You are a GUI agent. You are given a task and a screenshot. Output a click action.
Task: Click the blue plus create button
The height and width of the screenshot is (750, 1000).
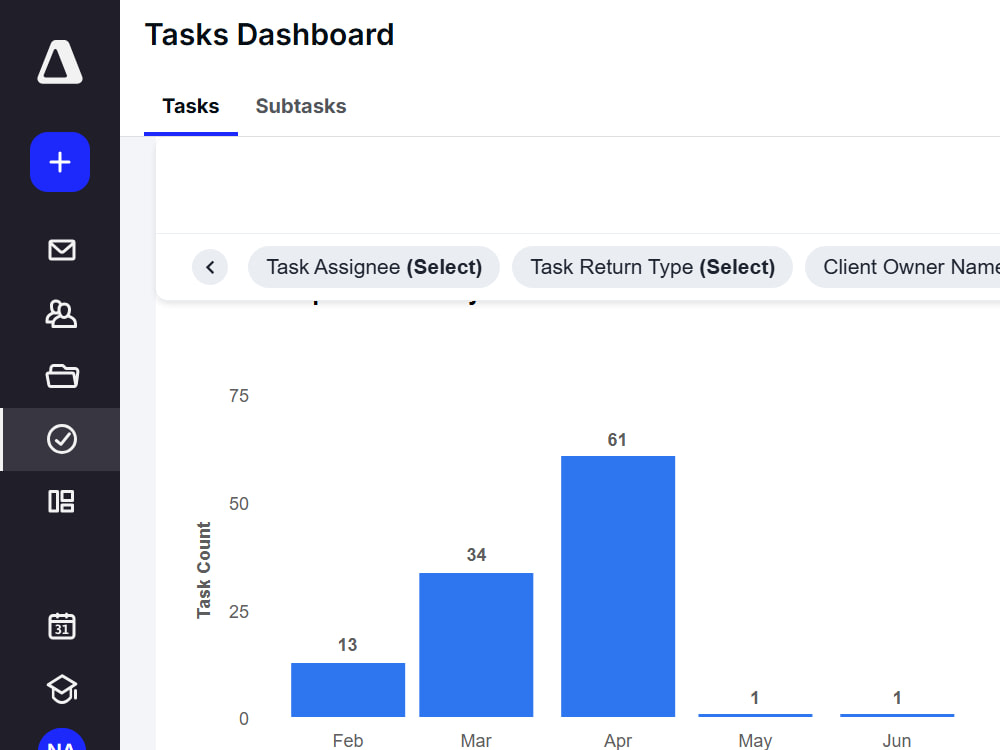point(60,162)
